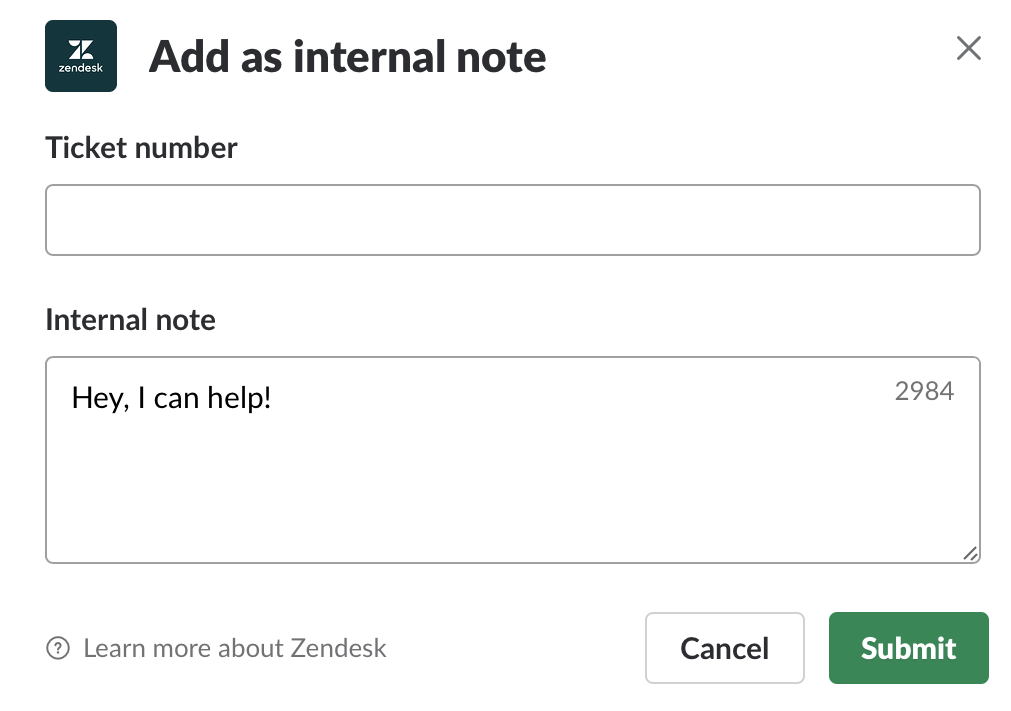Click the Add as internal note title
This screenshot has height=711, width=1011.
[x=347, y=57]
